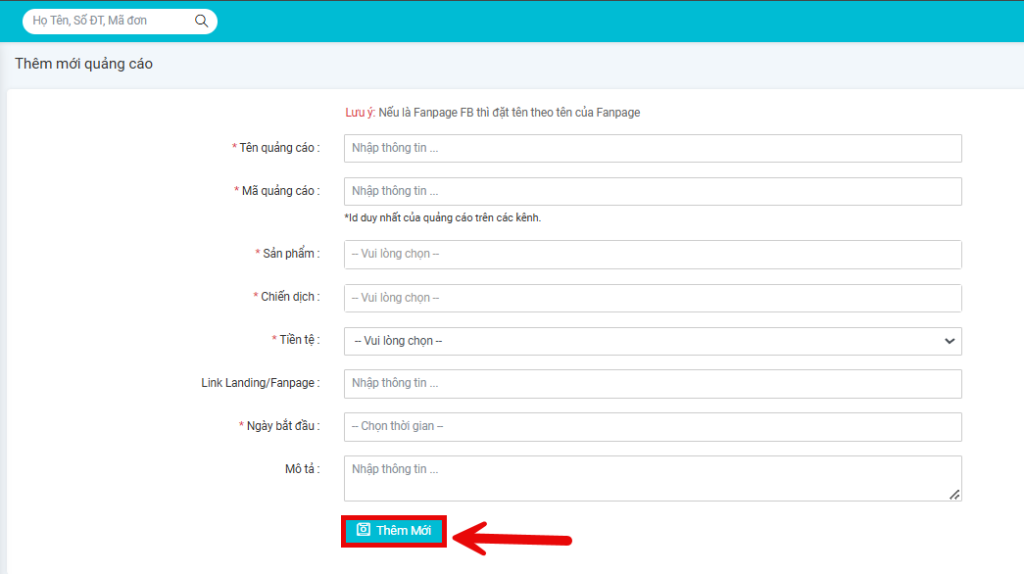Focus the top search box for Họ Tên
The image size is (1024, 574).
click(x=110, y=21)
